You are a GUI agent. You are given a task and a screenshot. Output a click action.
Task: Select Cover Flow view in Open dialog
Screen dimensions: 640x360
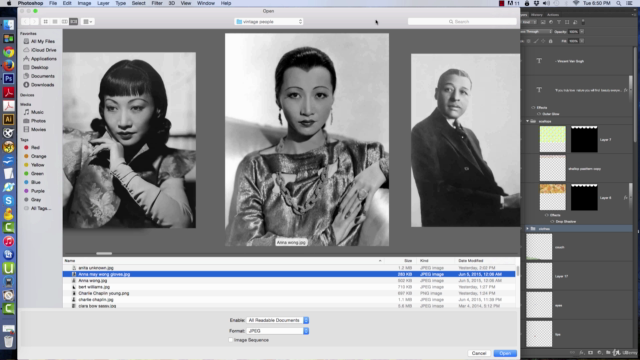point(73,21)
